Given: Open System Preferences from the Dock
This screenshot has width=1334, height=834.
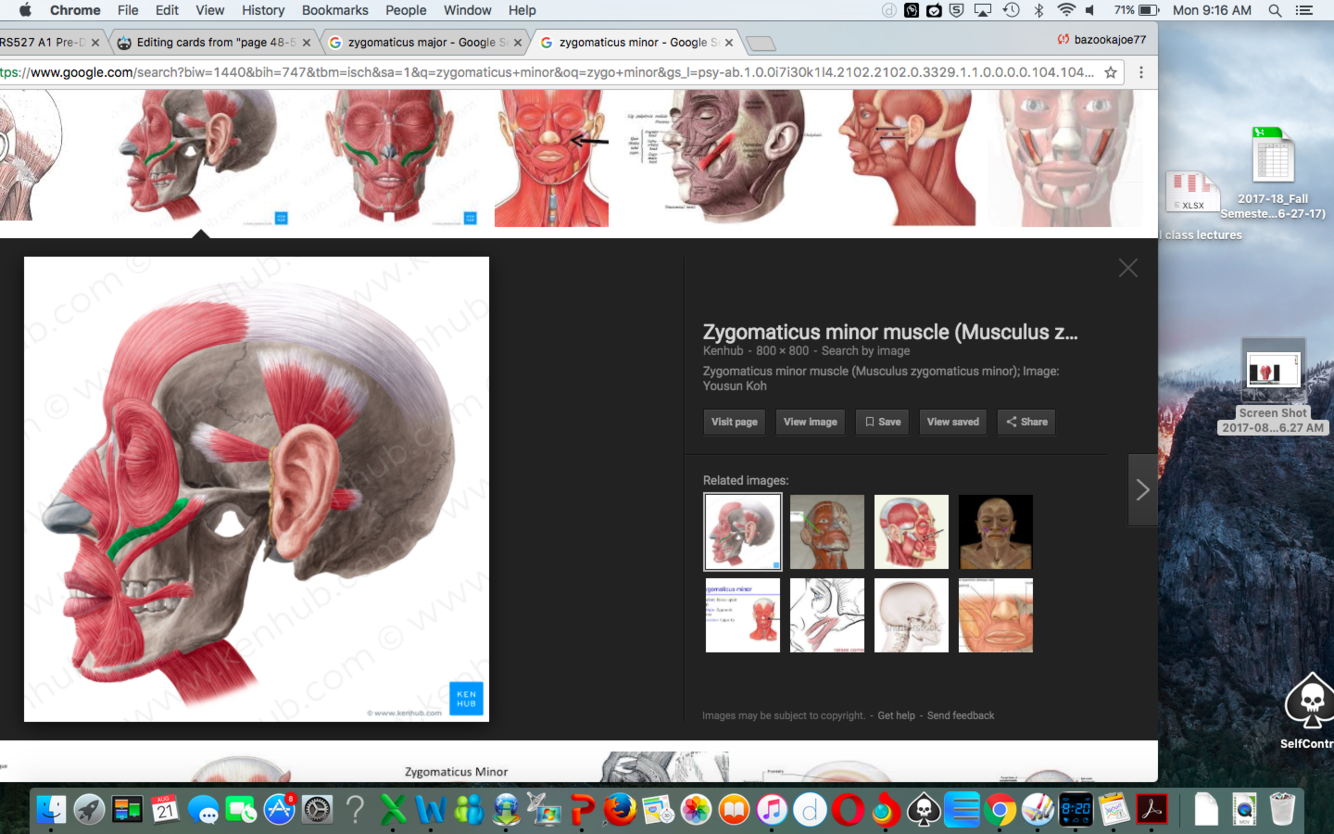Looking at the screenshot, I should (317, 809).
